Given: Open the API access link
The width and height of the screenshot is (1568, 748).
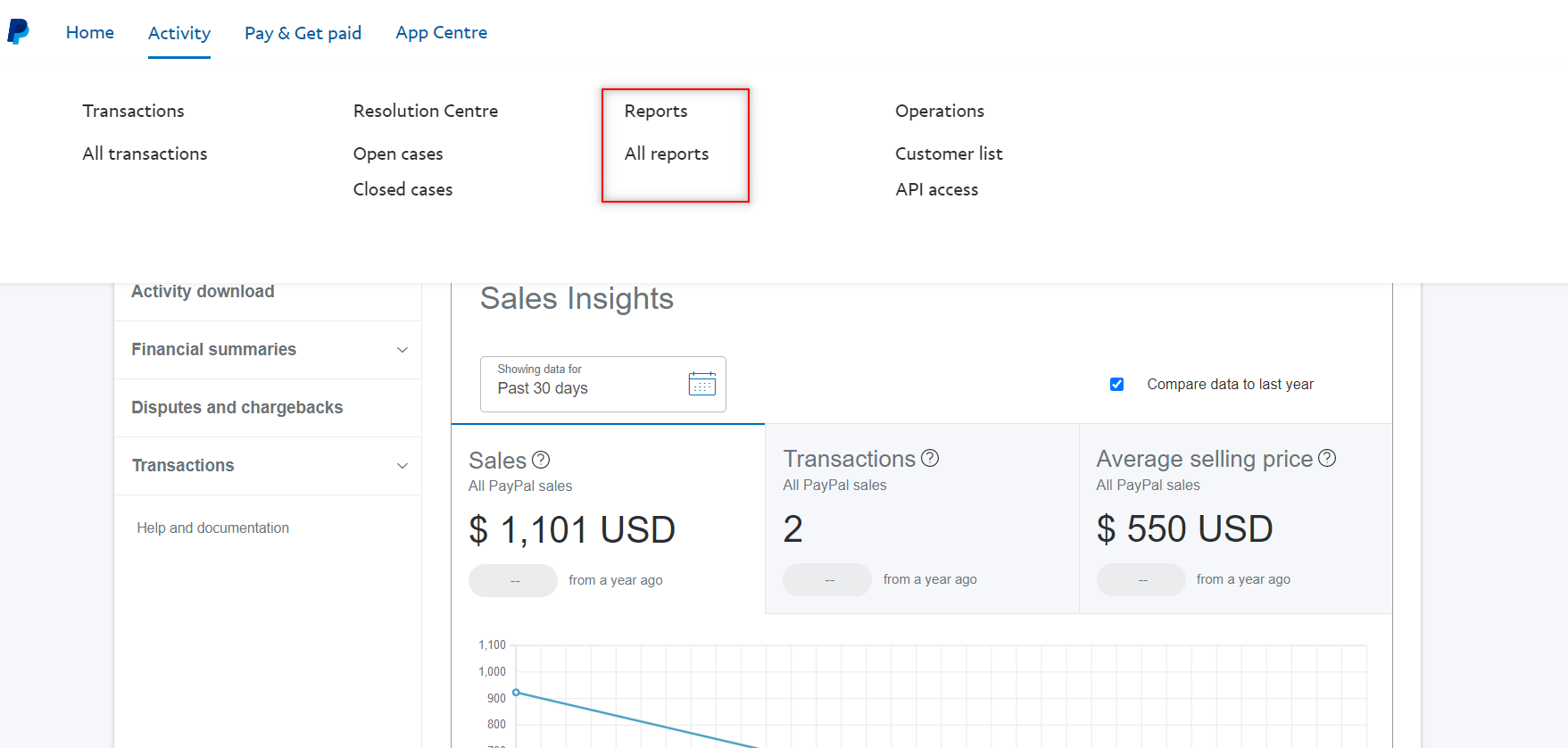Looking at the screenshot, I should click(937, 189).
